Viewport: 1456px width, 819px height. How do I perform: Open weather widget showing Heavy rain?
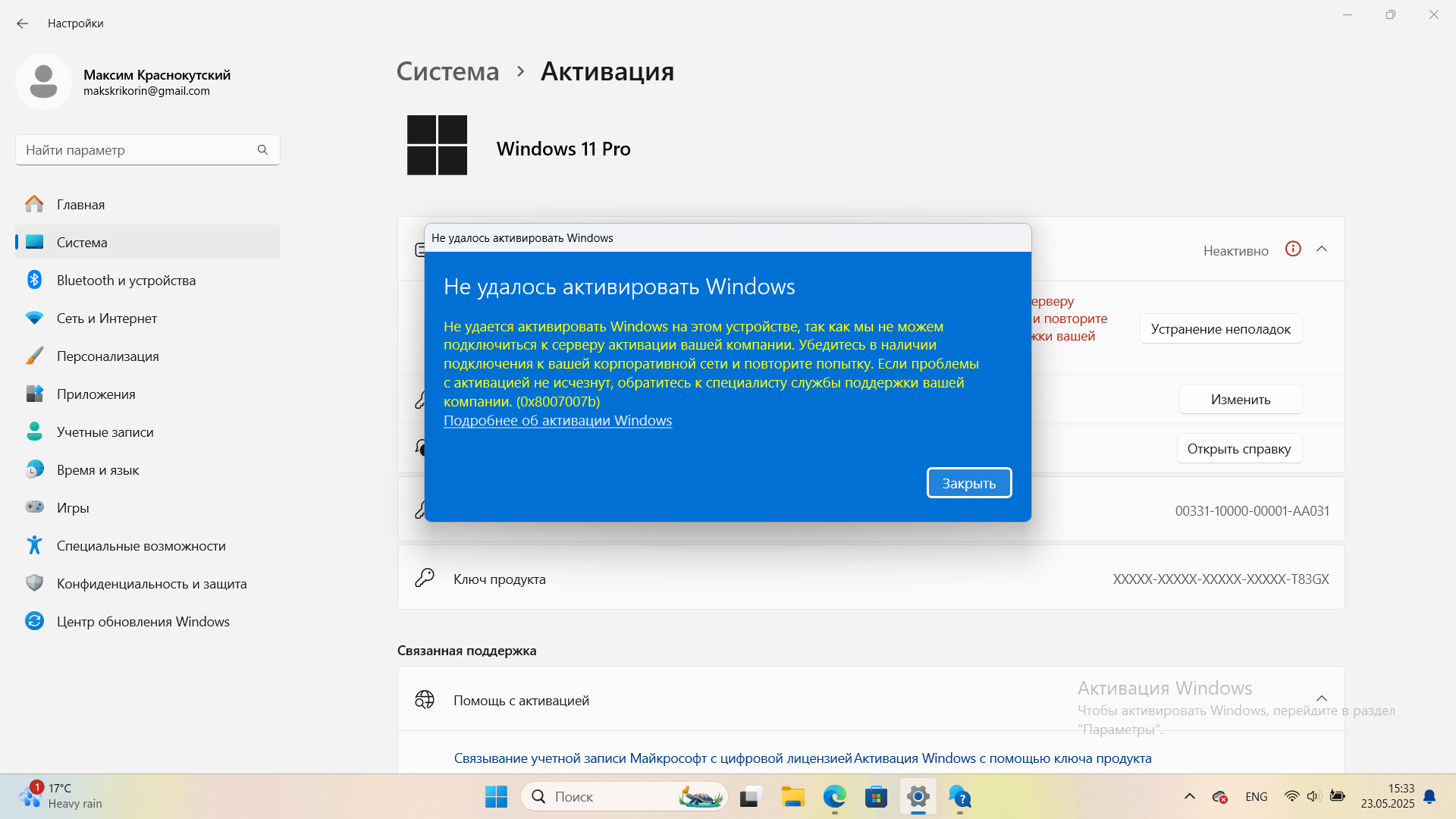click(62, 796)
